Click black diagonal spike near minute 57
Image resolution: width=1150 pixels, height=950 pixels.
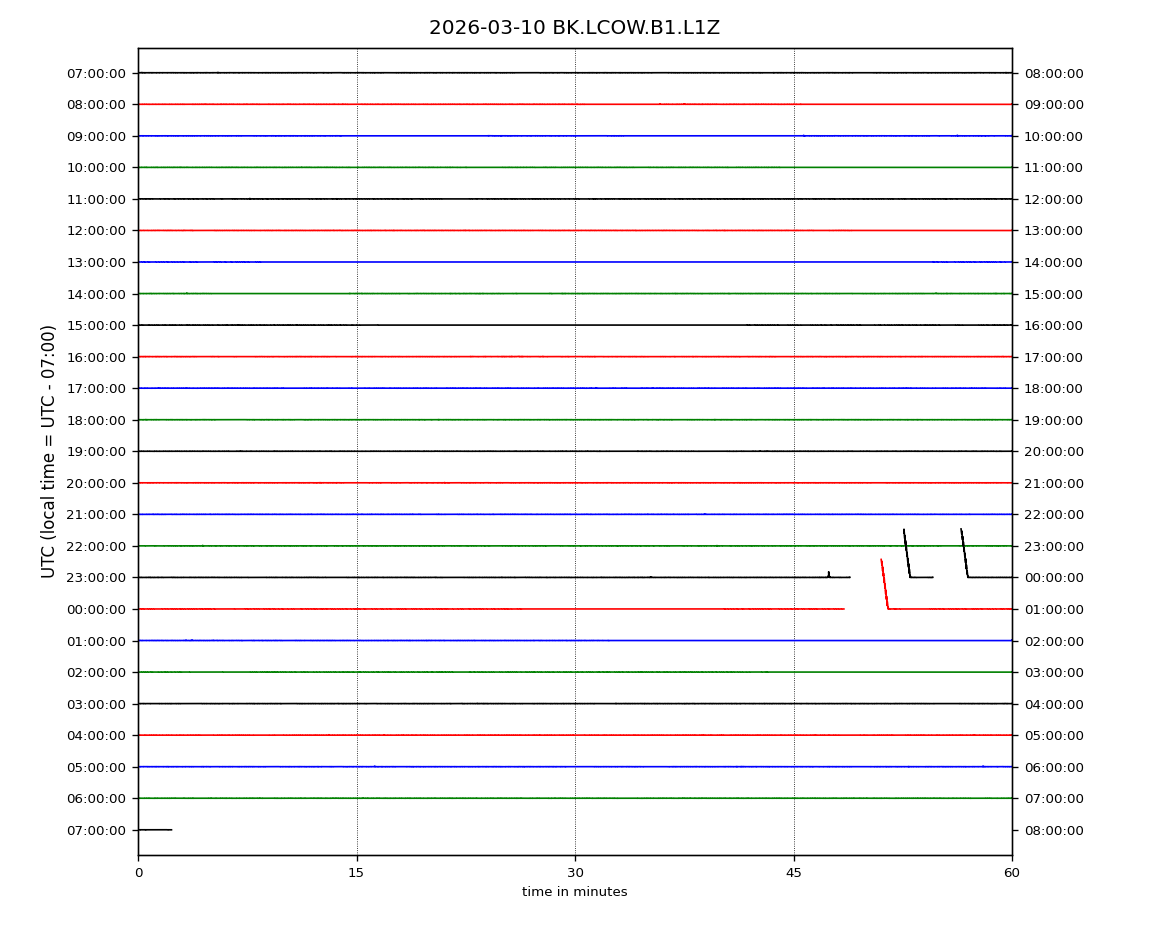pos(964,553)
